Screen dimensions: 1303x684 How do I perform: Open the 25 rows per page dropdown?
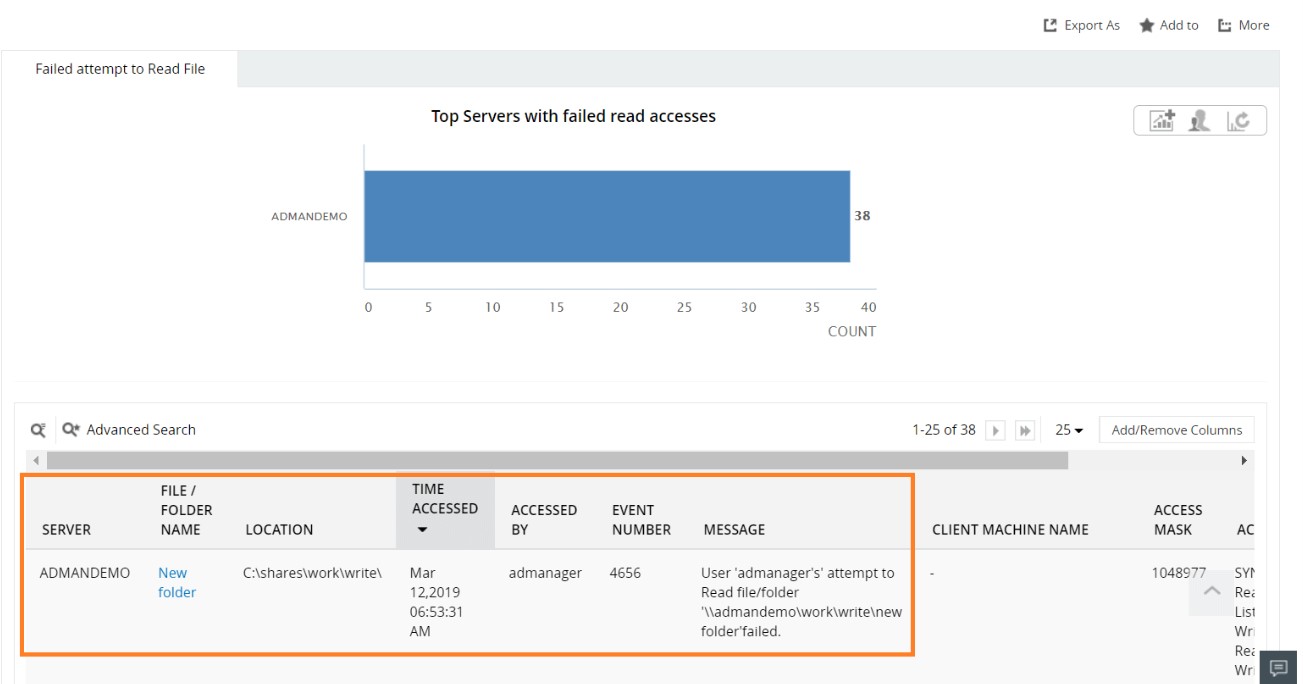pyautogui.click(x=1066, y=429)
